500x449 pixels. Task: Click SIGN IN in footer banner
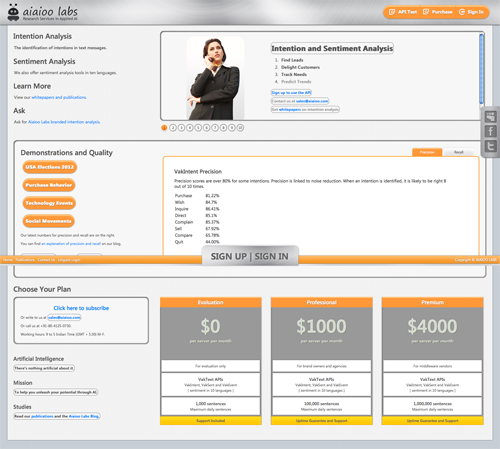(271, 256)
